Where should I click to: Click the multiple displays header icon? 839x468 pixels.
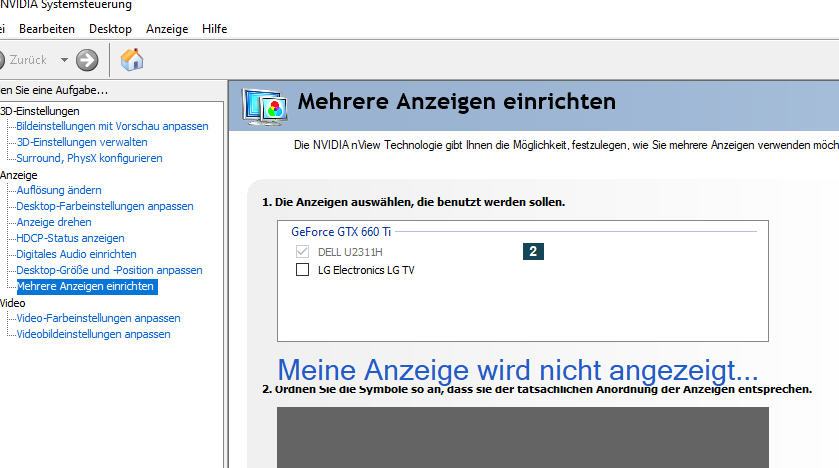[x=264, y=107]
